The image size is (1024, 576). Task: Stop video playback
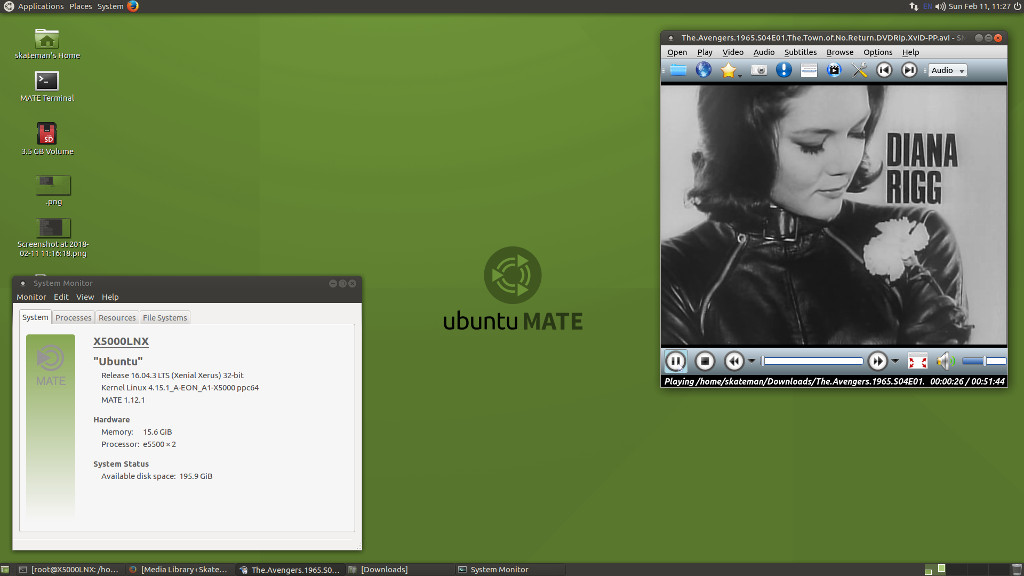705,361
